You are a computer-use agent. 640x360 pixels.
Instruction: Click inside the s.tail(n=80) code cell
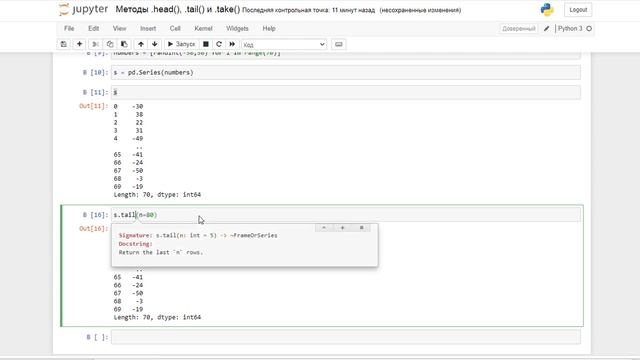(x=345, y=215)
